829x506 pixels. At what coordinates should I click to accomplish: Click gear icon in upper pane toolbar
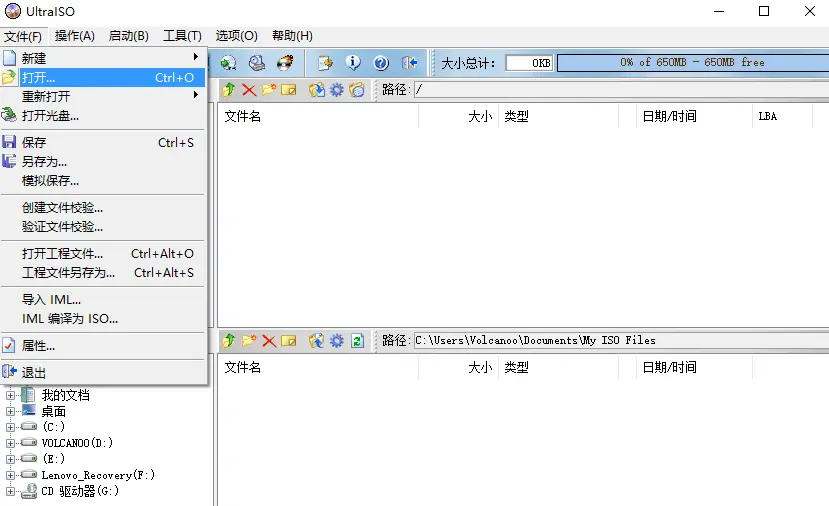click(x=337, y=90)
